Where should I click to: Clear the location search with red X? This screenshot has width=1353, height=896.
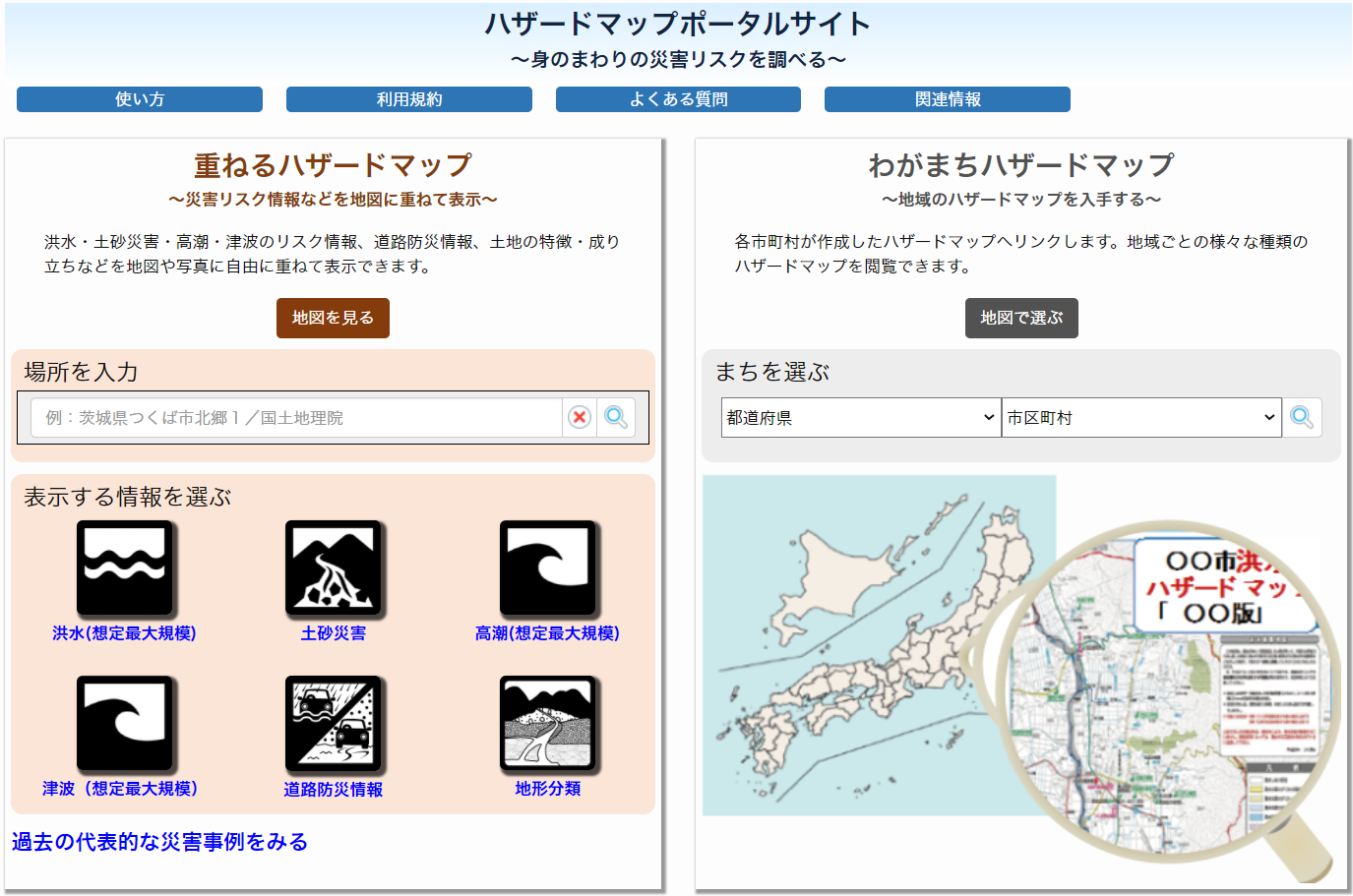pyautogui.click(x=580, y=418)
